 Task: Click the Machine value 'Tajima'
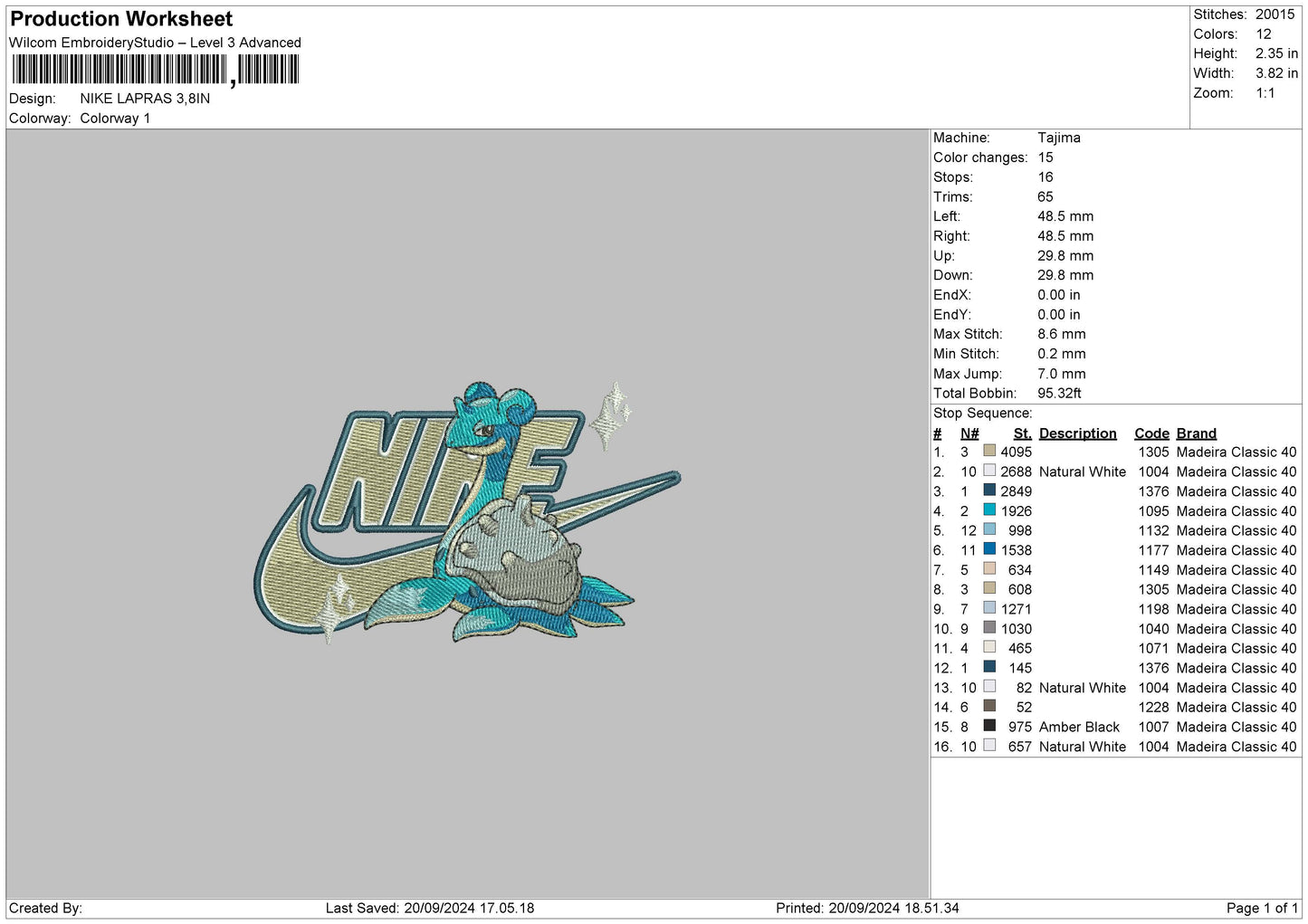1059,138
